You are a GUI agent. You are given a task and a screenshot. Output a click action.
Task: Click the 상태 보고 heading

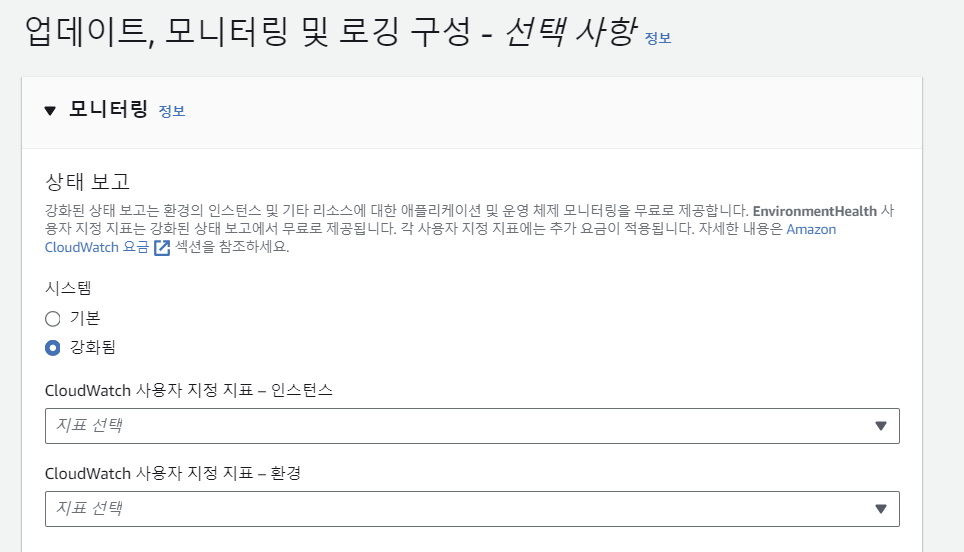point(87,182)
